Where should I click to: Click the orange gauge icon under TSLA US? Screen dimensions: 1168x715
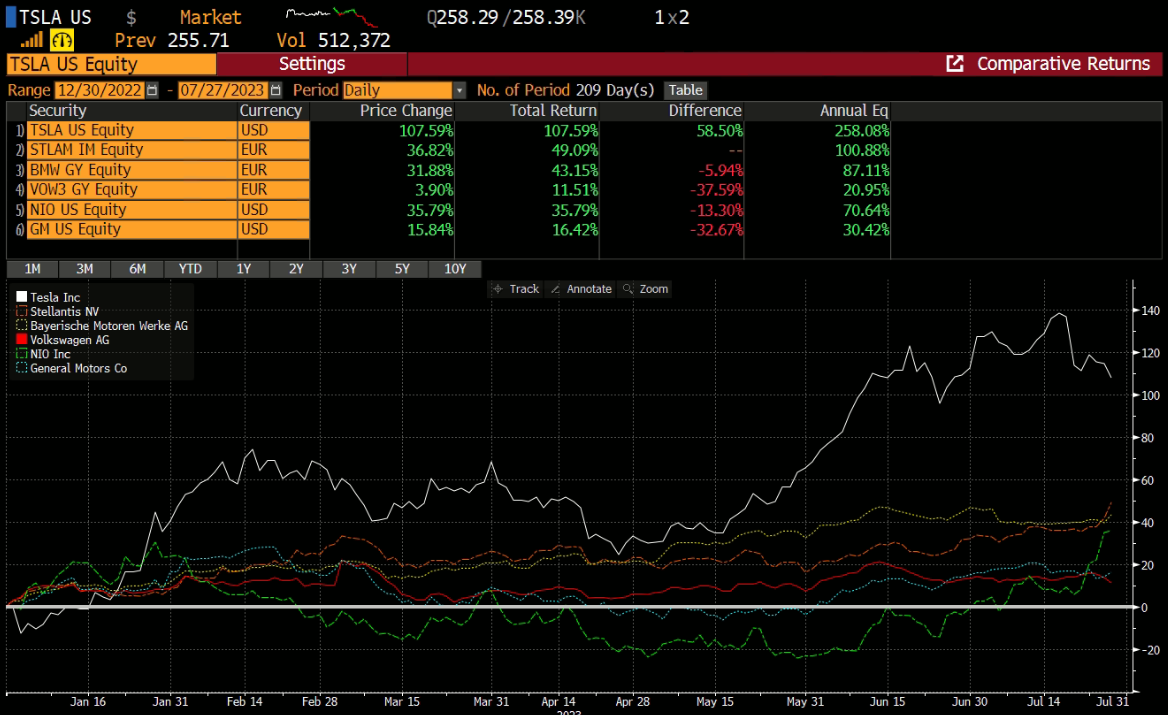pyautogui.click(x=62, y=40)
